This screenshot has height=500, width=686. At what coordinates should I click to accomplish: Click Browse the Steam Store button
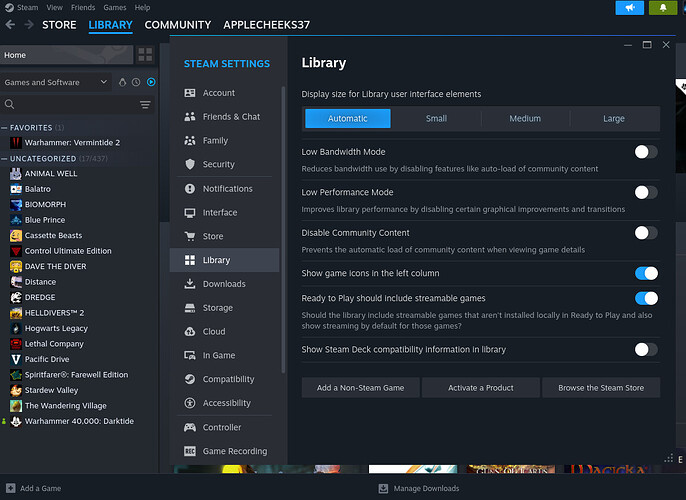pos(601,388)
